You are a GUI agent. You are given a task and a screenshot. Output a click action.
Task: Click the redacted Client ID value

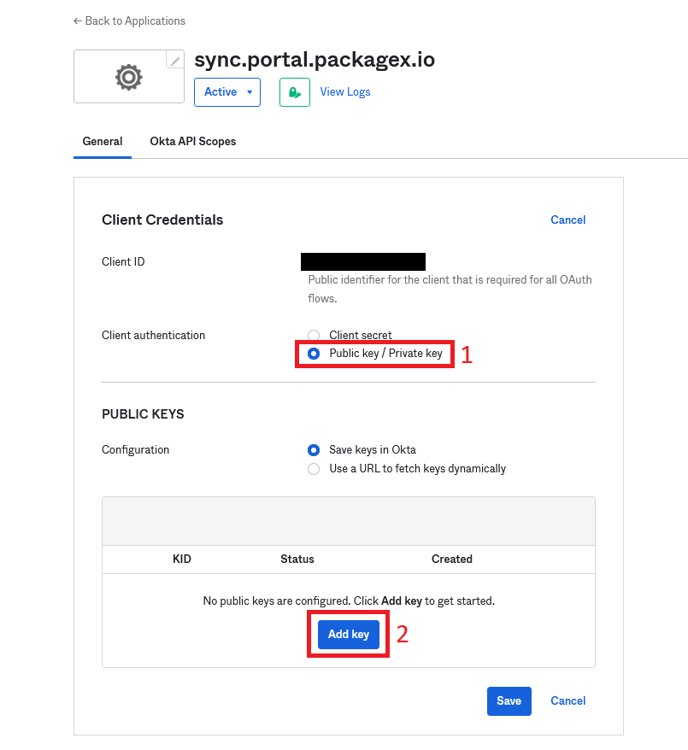[363, 262]
